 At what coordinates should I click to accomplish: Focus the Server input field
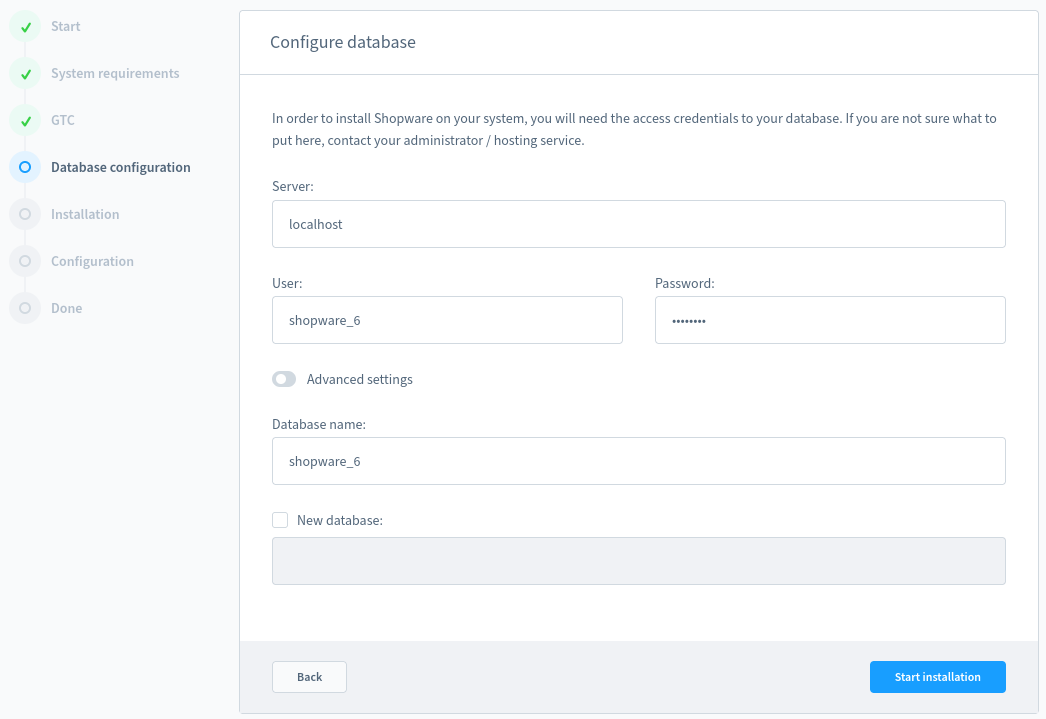638,224
